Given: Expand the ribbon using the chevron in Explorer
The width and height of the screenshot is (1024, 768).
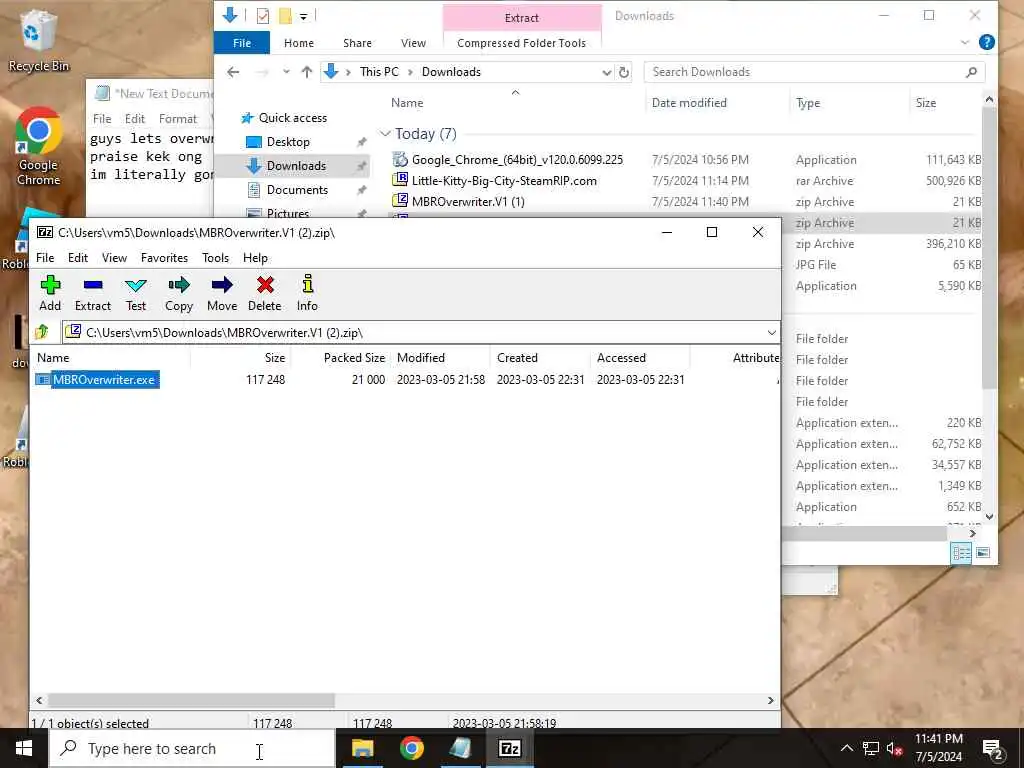Looking at the screenshot, I should point(965,42).
